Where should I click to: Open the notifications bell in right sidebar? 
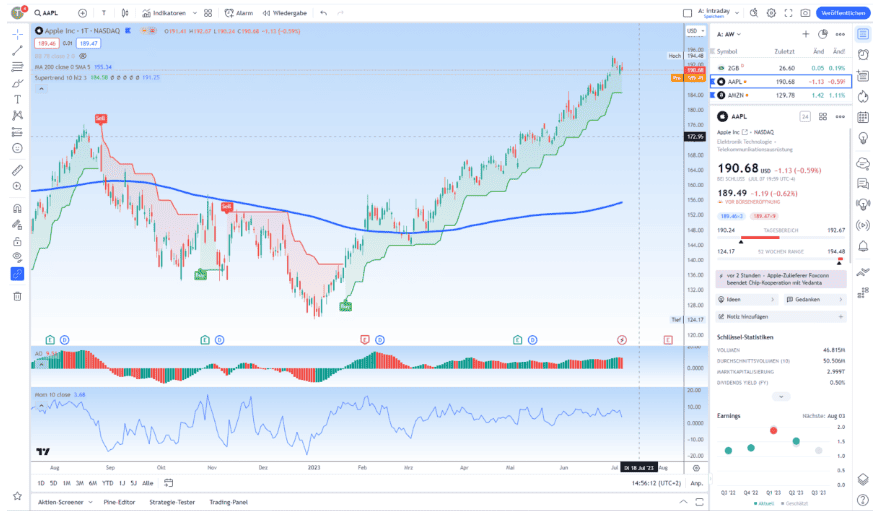(x=863, y=247)
